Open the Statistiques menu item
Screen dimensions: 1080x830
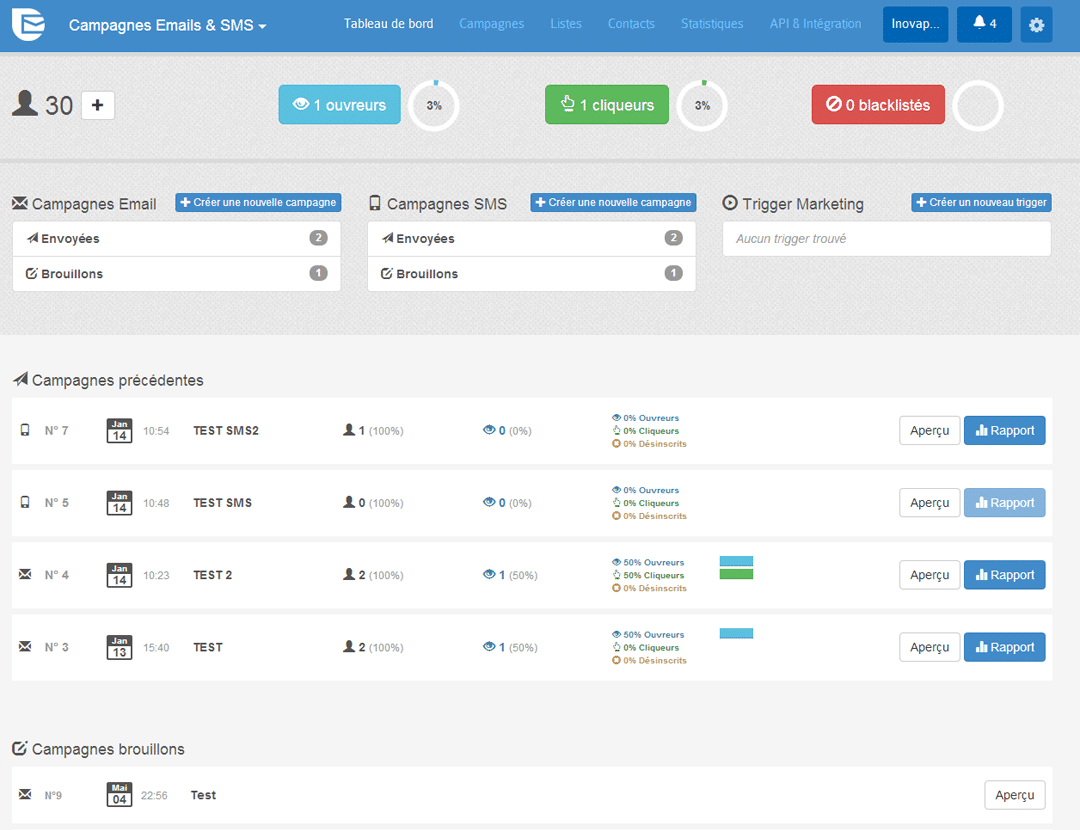tap(712, 24)
